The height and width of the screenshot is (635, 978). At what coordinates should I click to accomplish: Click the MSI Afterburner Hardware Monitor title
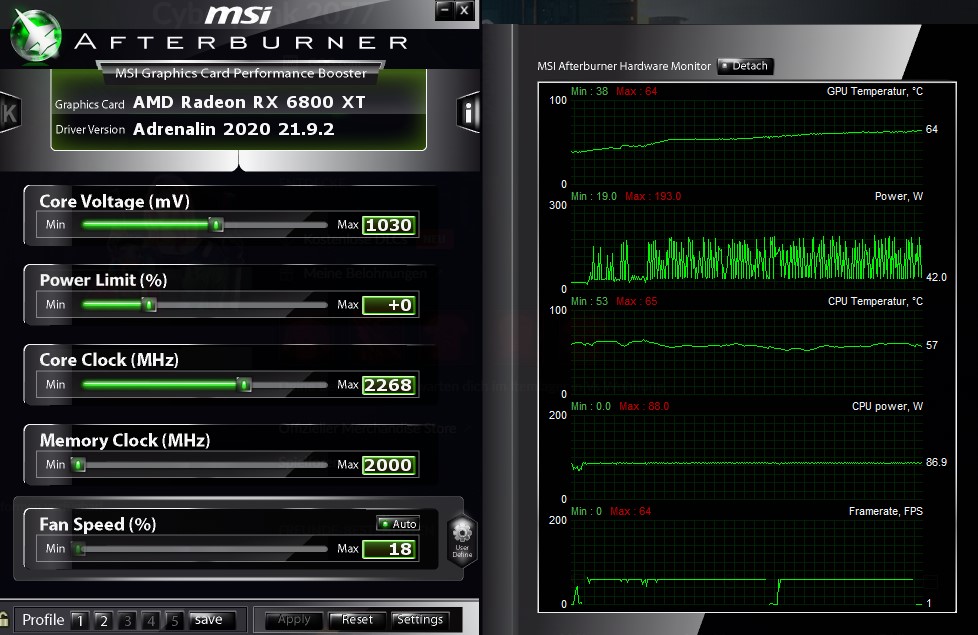624,66
